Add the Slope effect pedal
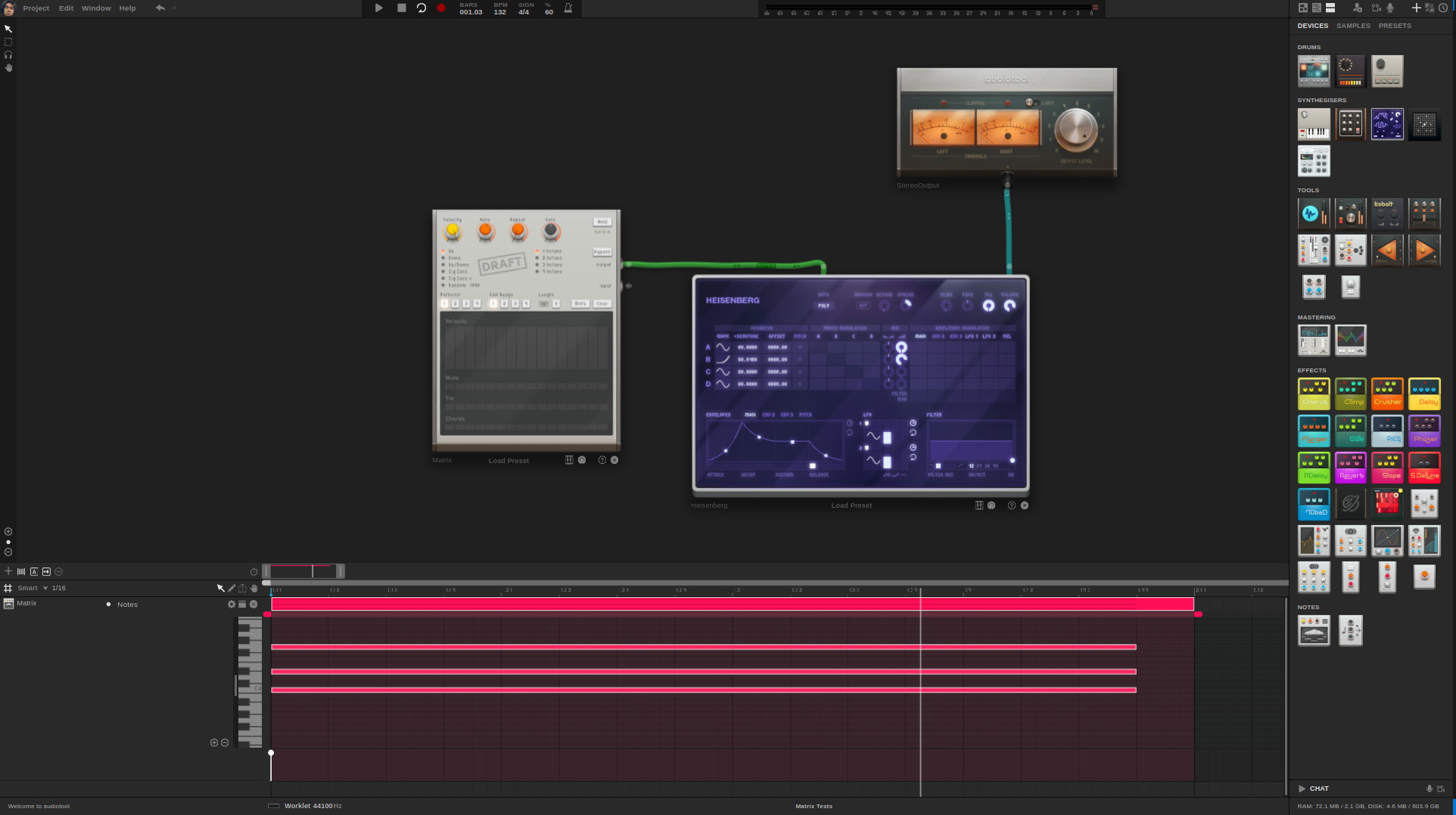 click(x=1387, y=467)
